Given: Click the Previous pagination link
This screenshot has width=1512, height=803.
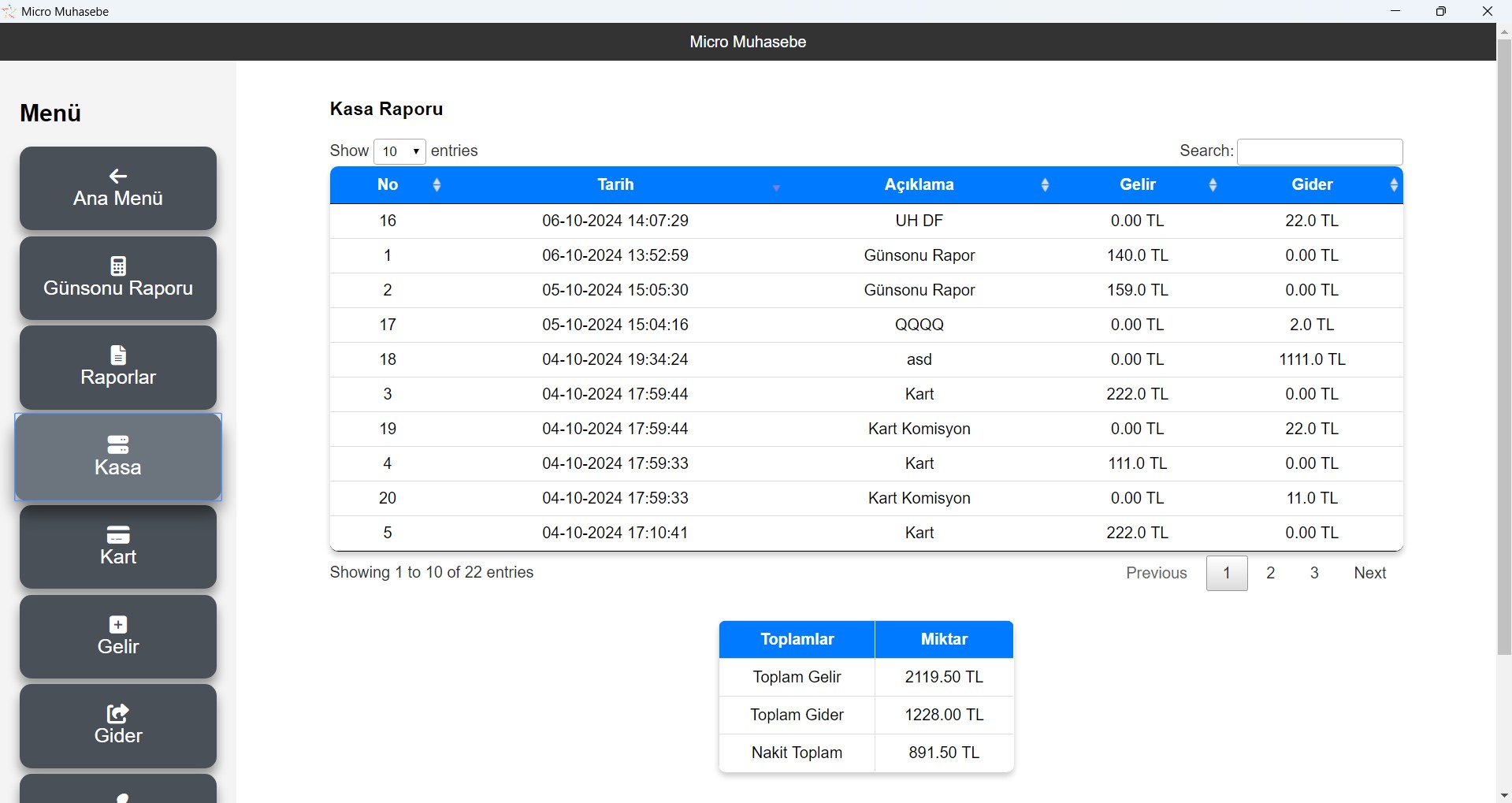Looking at the screenshot, I should [1156, 573].
